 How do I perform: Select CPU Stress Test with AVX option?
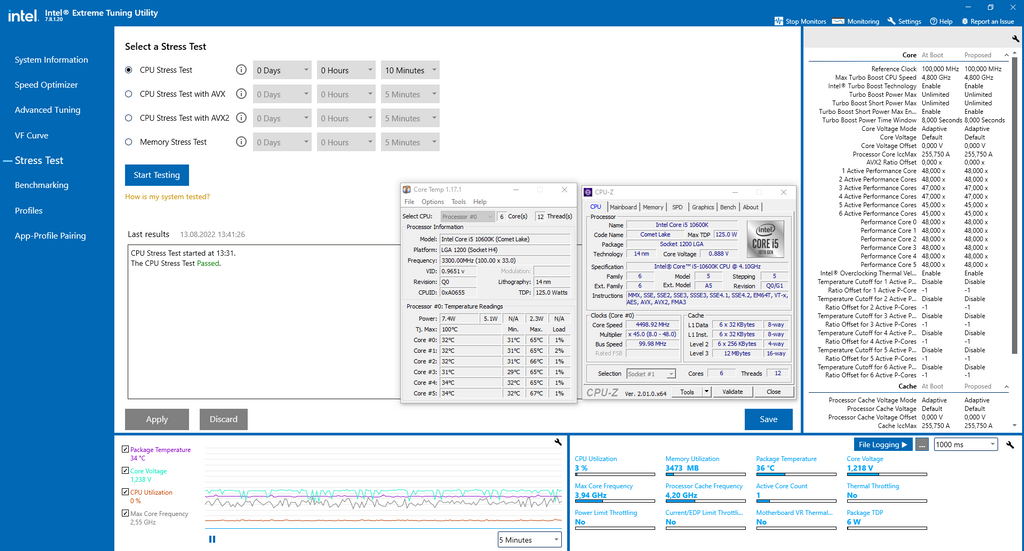[129, 94]
